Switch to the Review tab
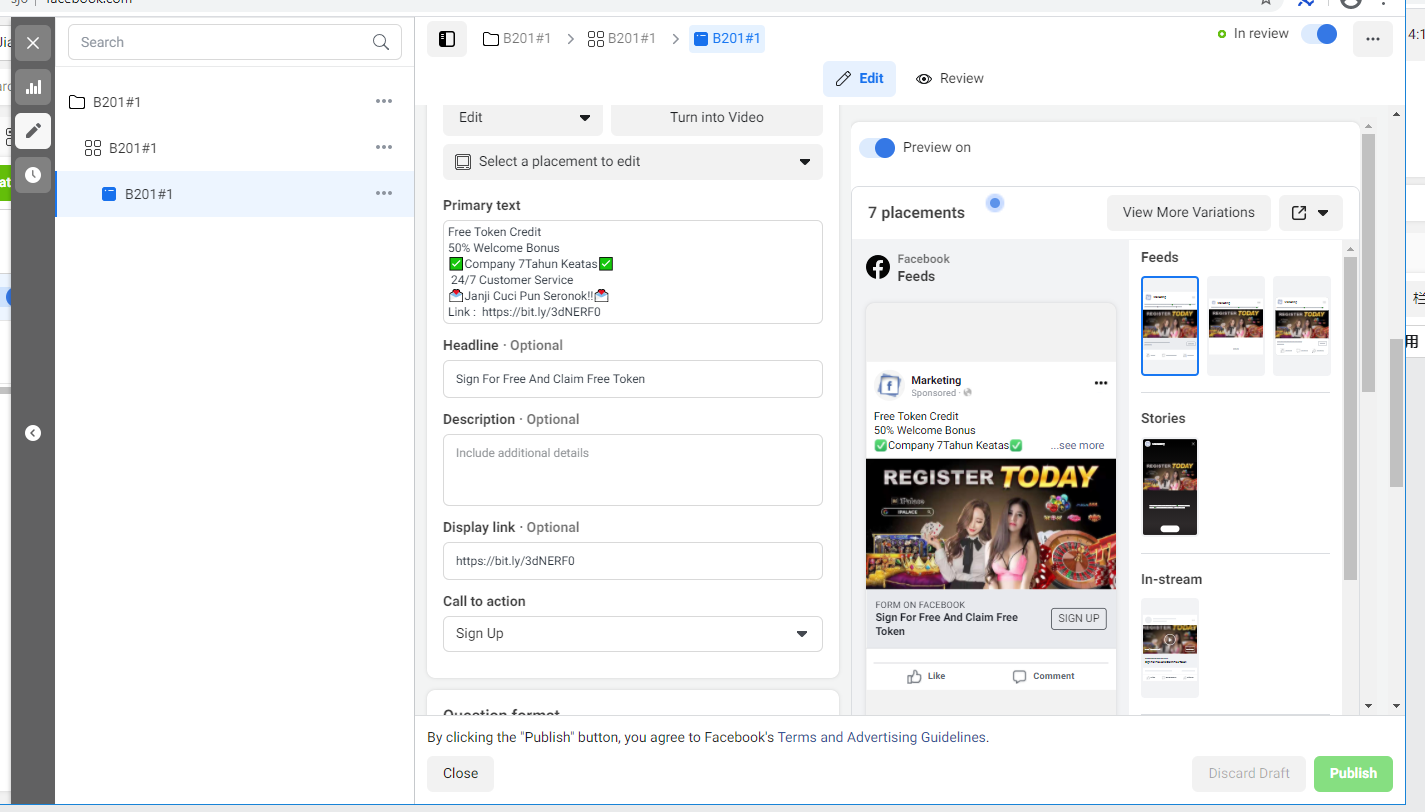This screenshot has height=812, width=1425. click(950, 79)
